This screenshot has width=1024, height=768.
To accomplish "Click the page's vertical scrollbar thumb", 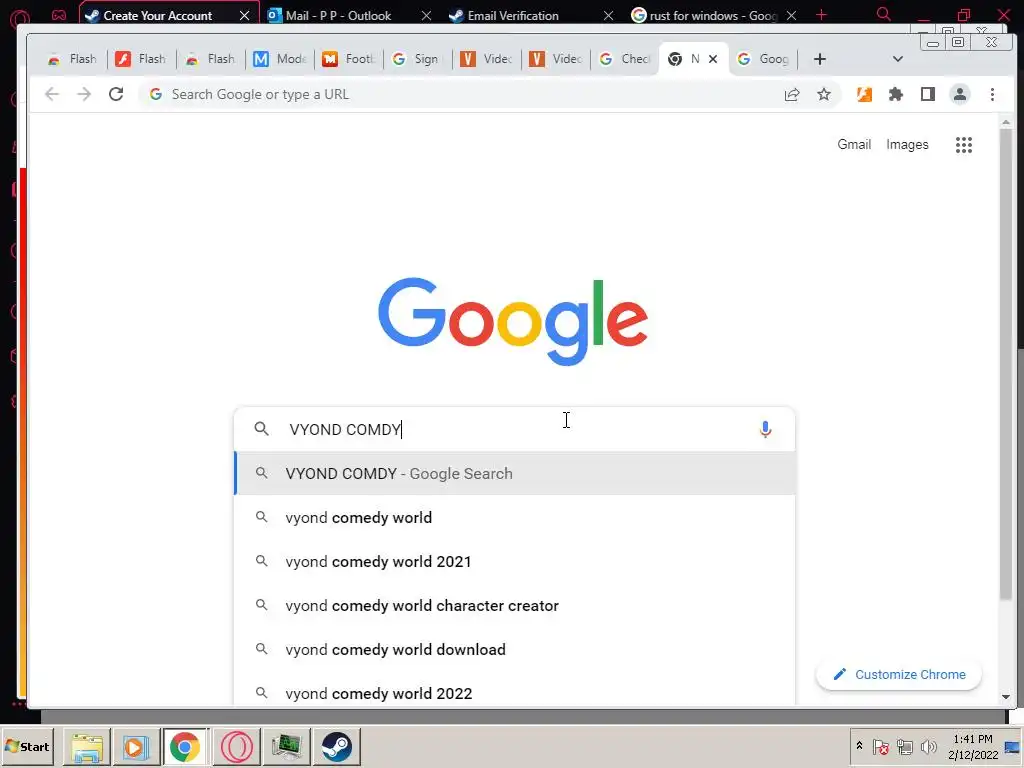I will tap(1006, 363).
